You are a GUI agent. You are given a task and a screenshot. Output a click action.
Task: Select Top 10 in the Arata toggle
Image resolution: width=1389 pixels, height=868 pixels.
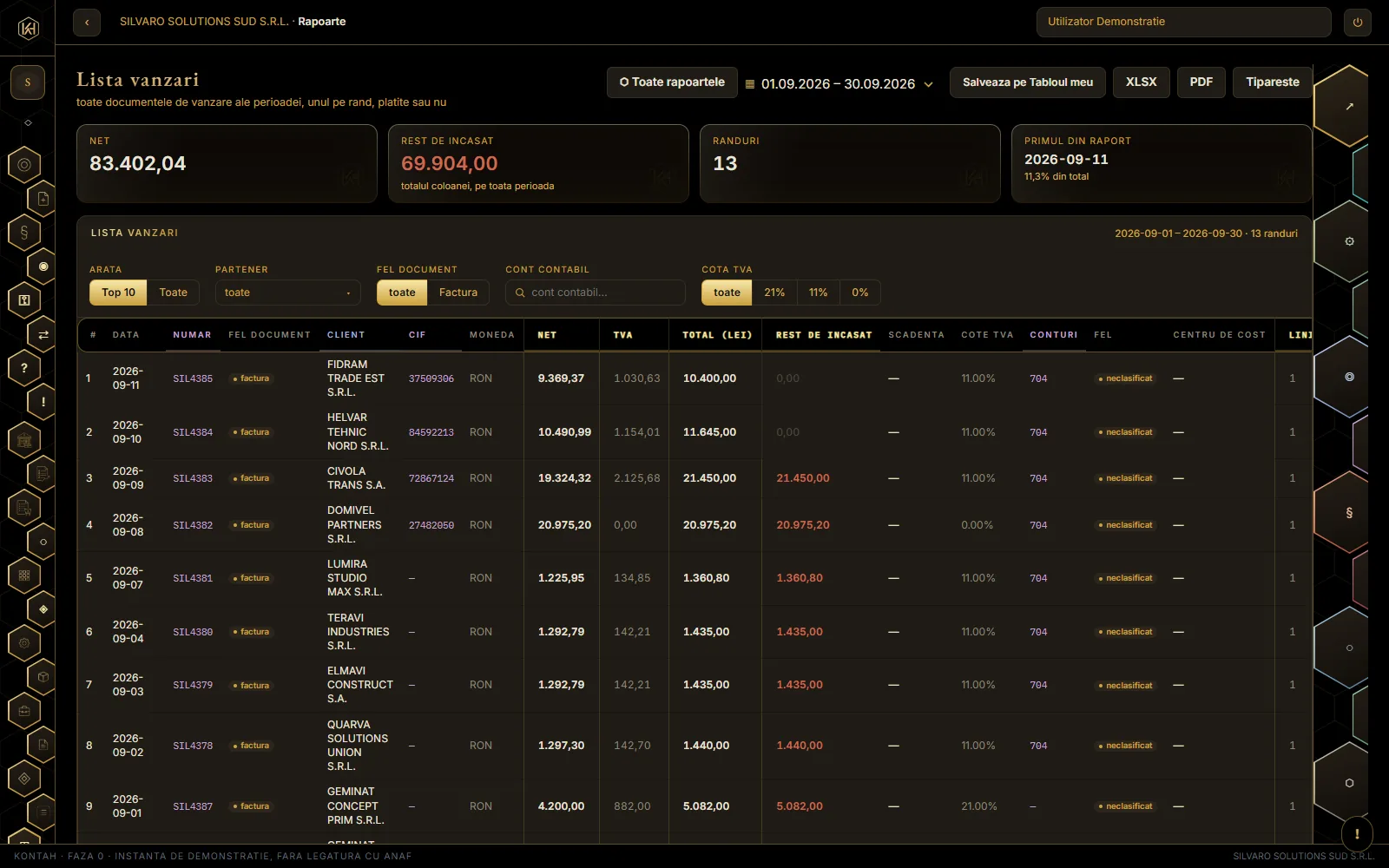pos(118,293)
